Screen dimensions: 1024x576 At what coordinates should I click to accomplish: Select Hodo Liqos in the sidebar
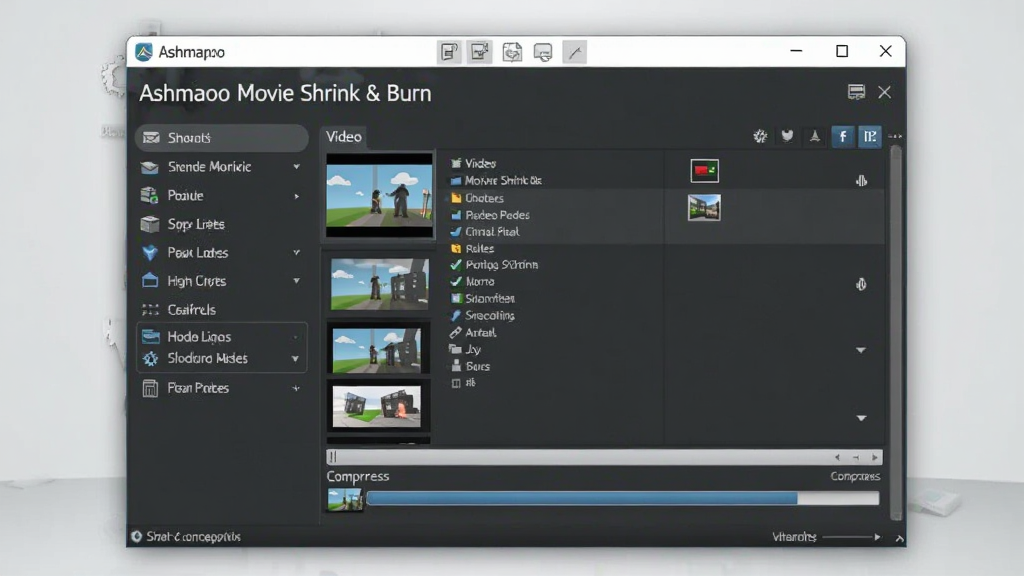pyautogui.click(x=221, y=336)
